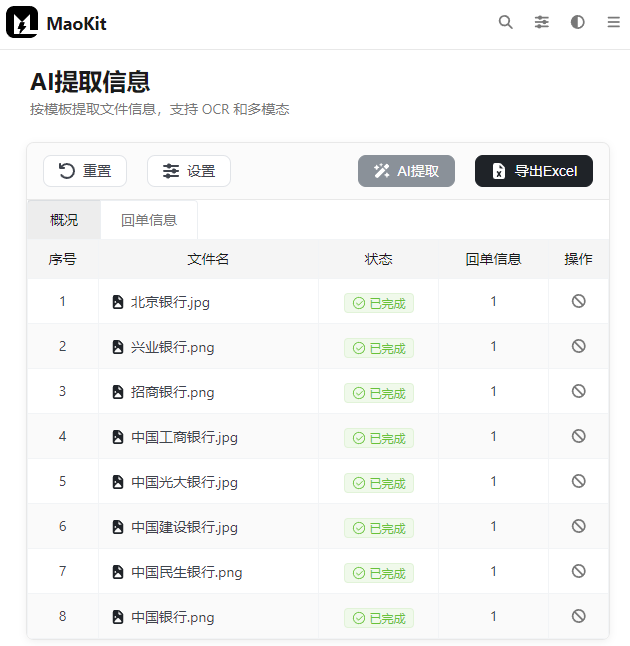Viewport: 630px width, 646px height.
Task: Click the 重置 reset button
Action: click(85, 171)
